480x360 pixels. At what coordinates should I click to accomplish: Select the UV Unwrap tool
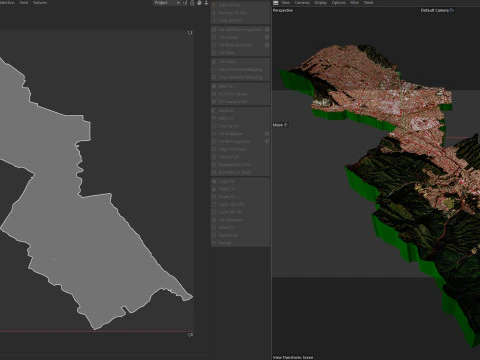pyautogui.click(x=237, y=37)
